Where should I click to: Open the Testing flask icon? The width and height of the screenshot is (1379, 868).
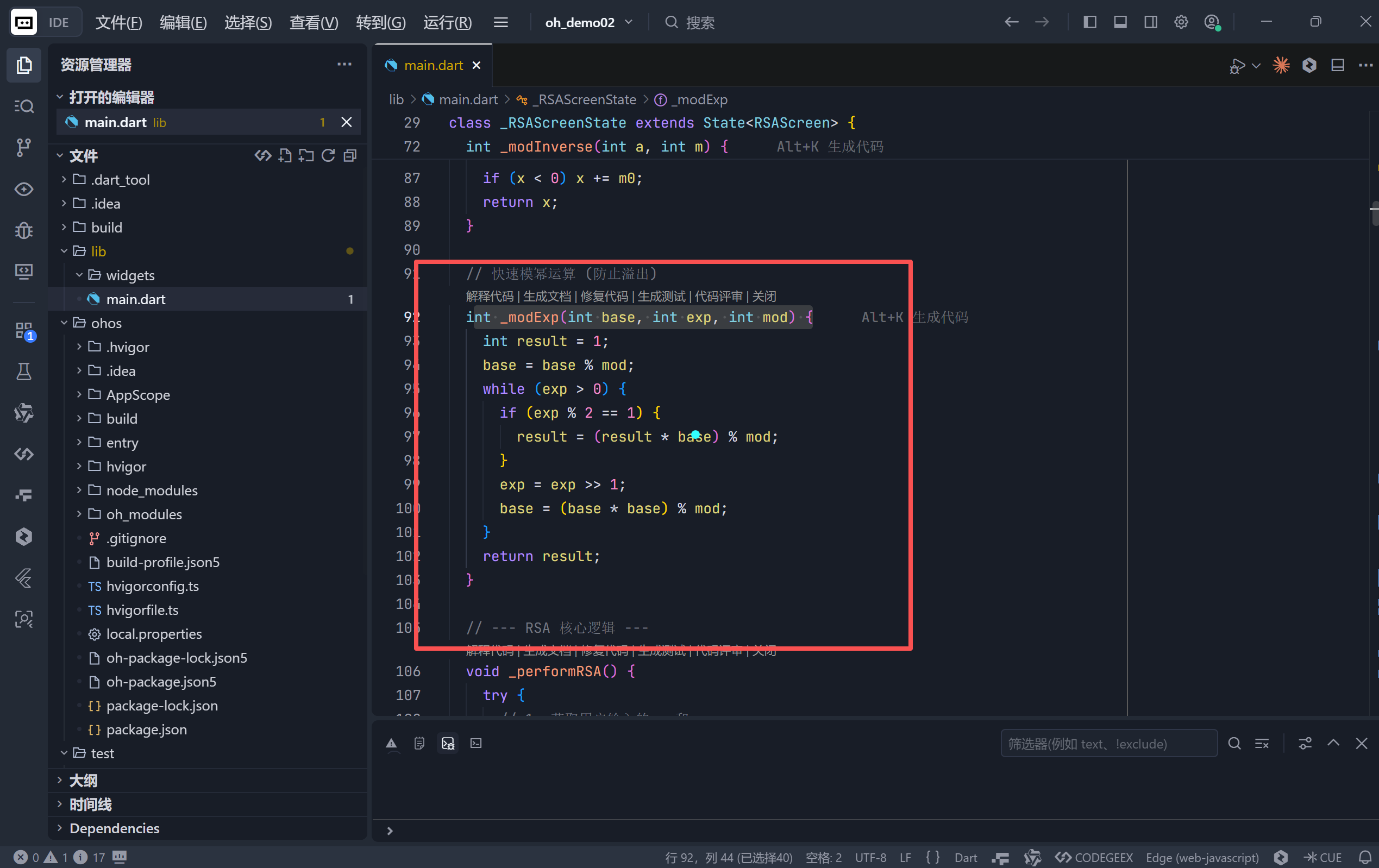[x=23, y=372]
